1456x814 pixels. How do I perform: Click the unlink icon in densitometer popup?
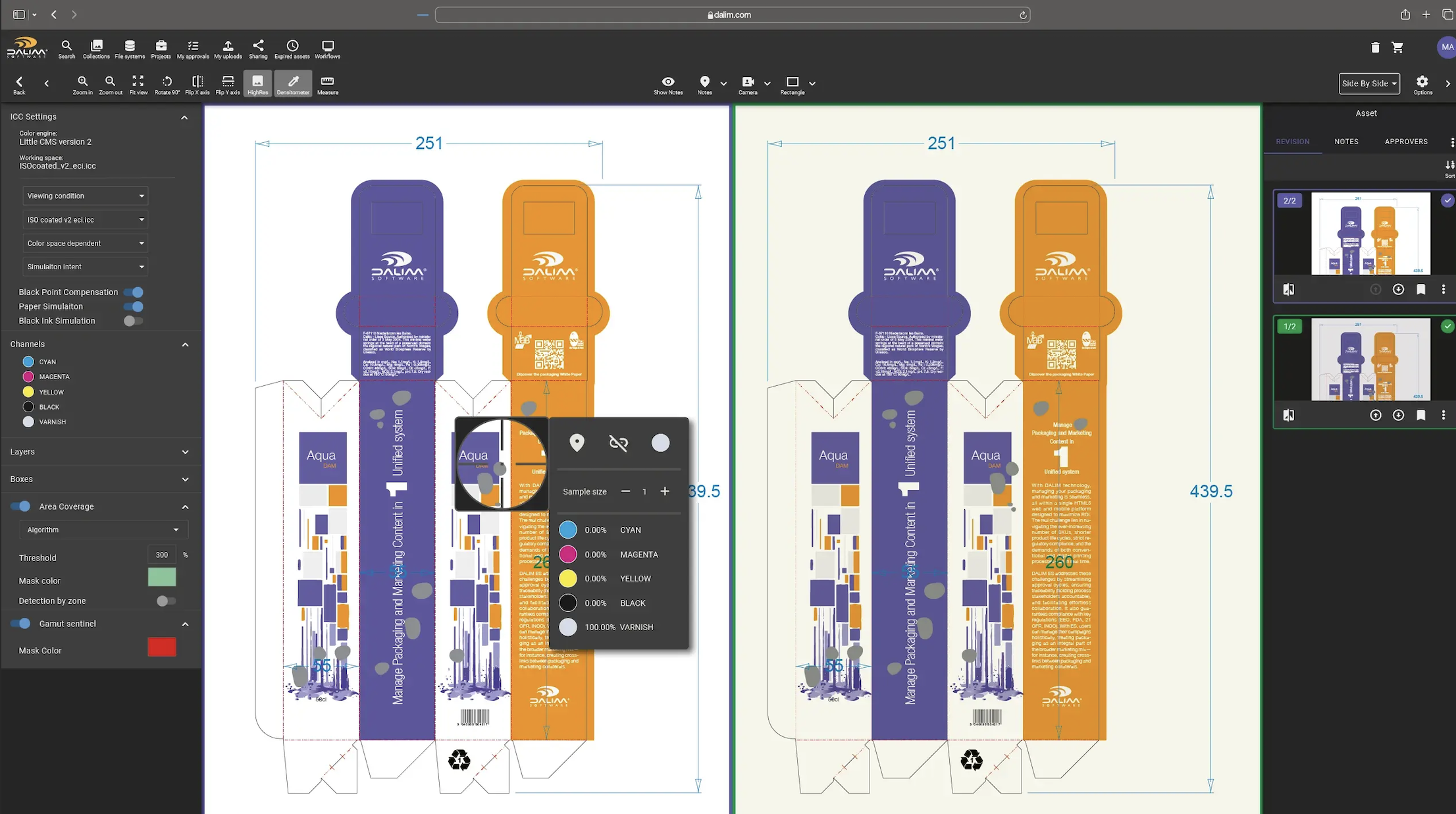tap(618, 443)
